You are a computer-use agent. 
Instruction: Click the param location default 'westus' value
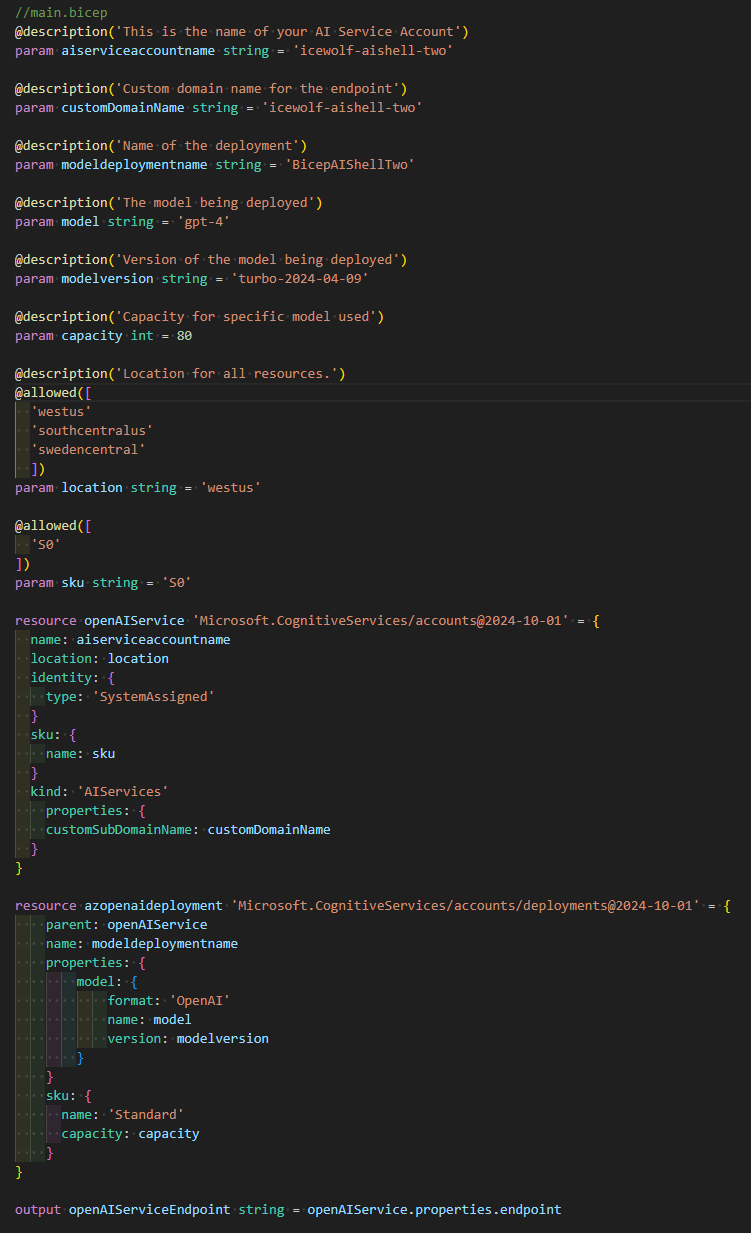[x=231, y=487]
